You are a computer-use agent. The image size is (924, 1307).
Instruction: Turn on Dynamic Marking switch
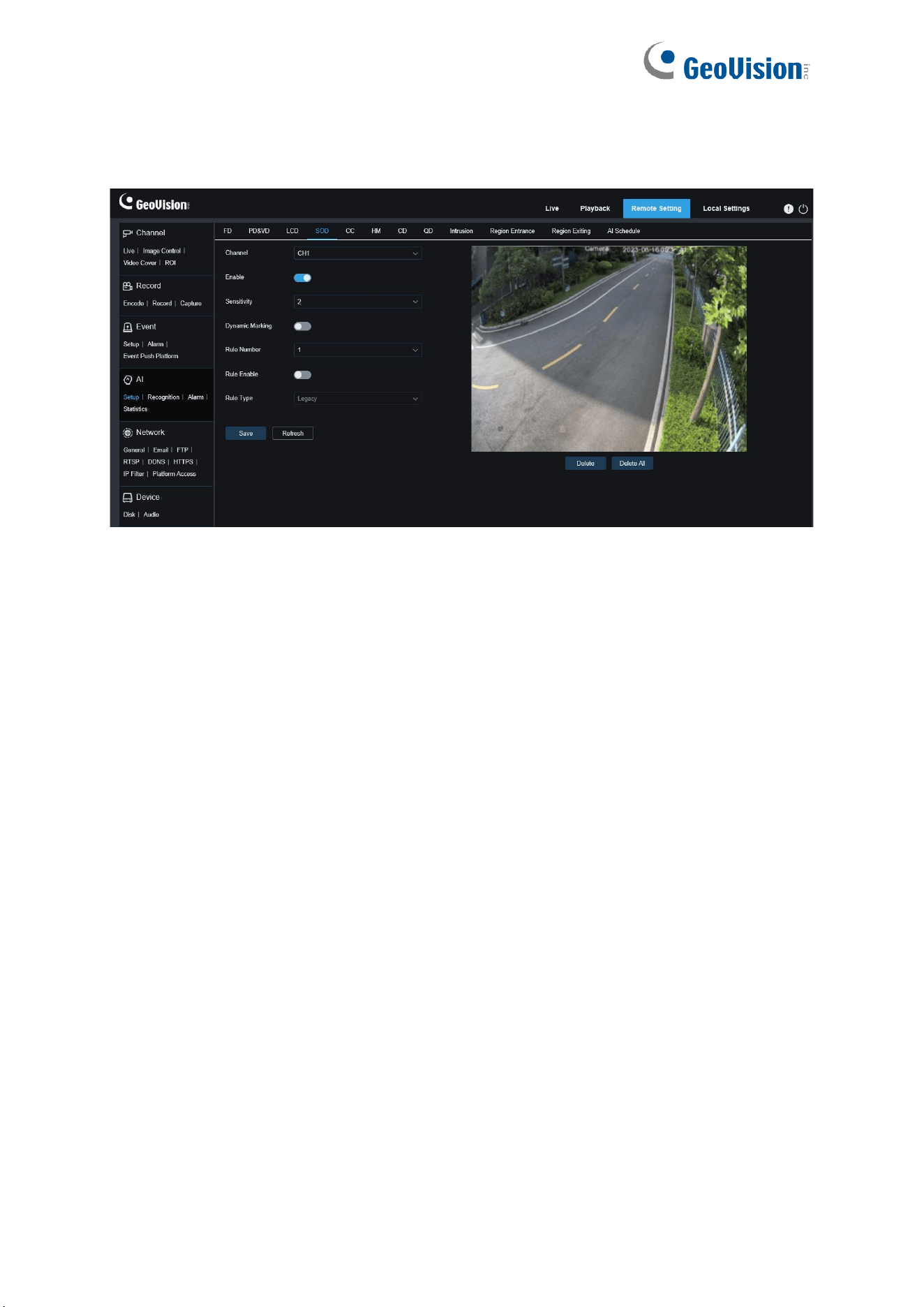pos(302,326)
